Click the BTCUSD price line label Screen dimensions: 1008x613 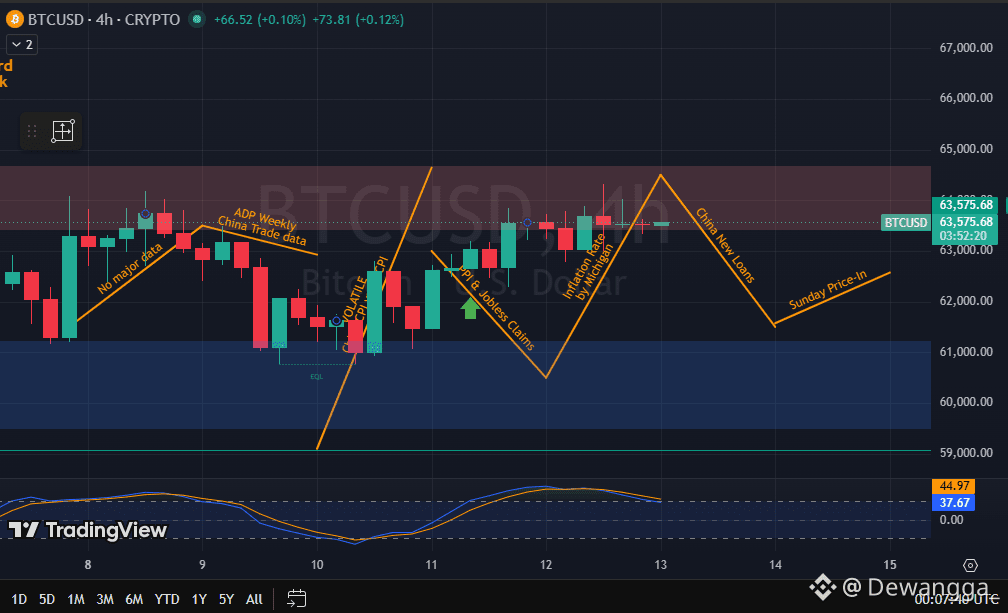[905, 222]
